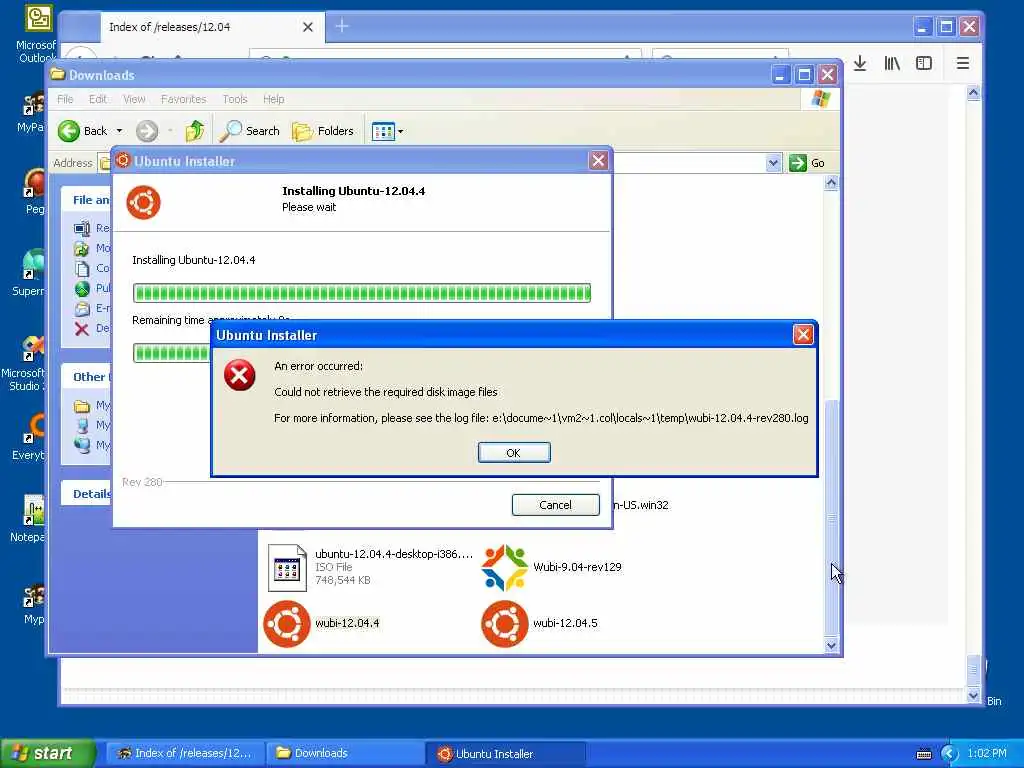Switch to Index of /releases taskbar item
This screenshot has height=768, width=1024.
click(x=185, y=754)
